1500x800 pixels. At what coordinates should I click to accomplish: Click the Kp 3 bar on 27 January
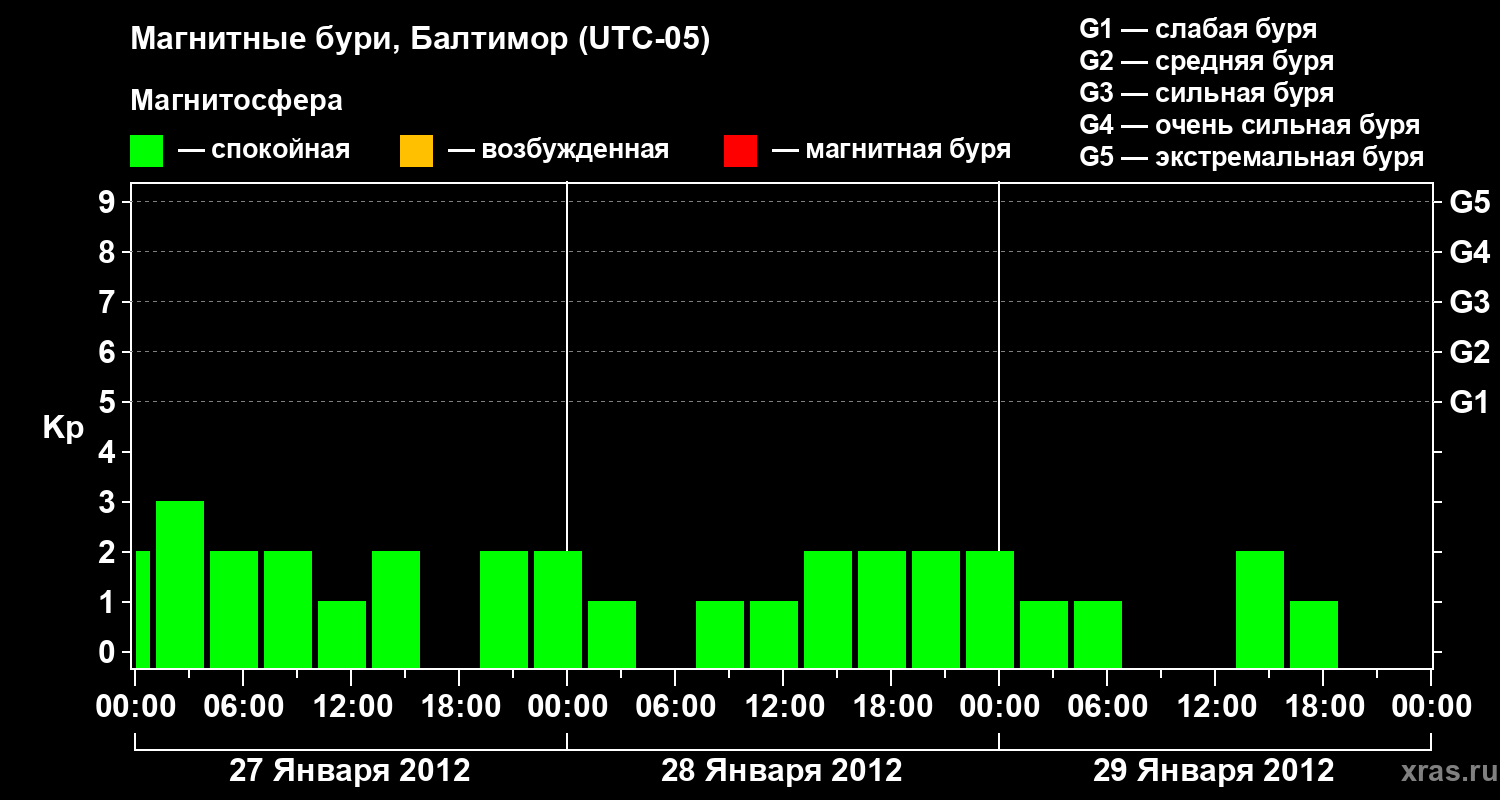(x=180, y=584)
